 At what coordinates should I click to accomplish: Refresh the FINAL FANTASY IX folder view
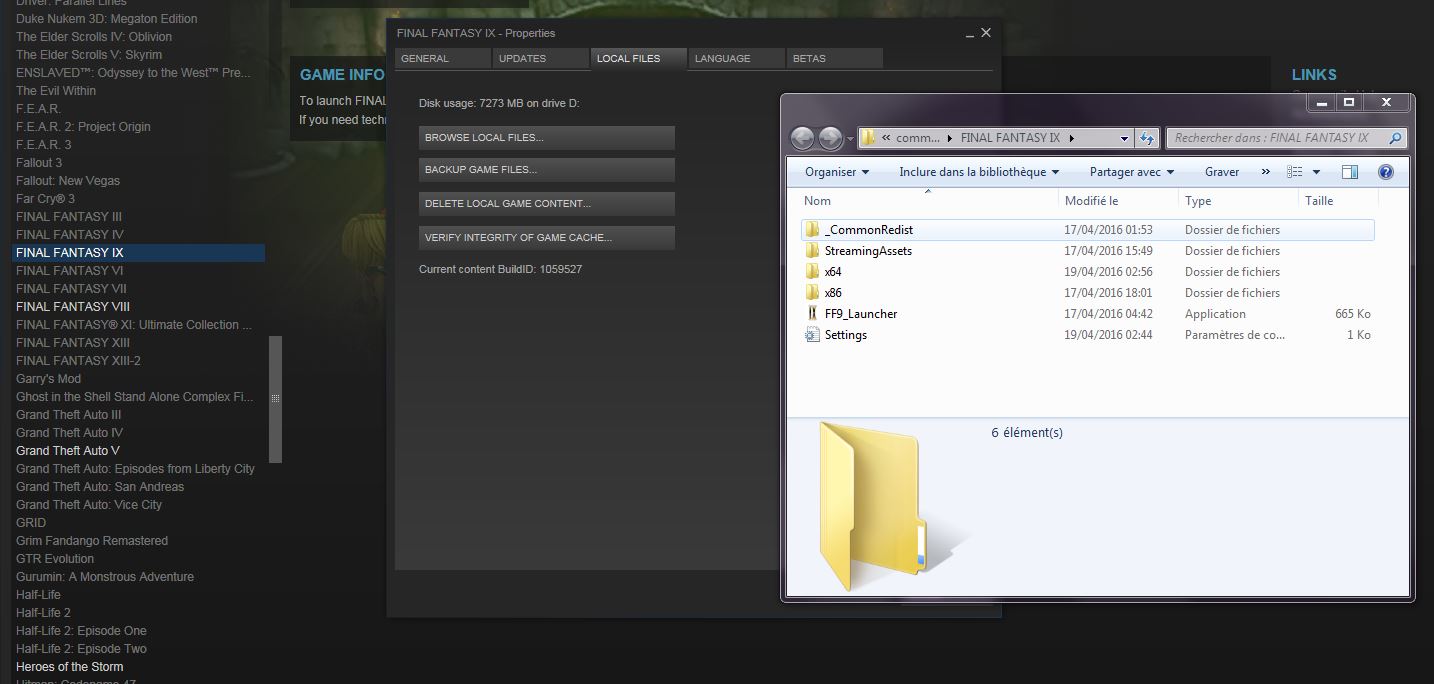pyautogui.click(x=1148, y=138)
